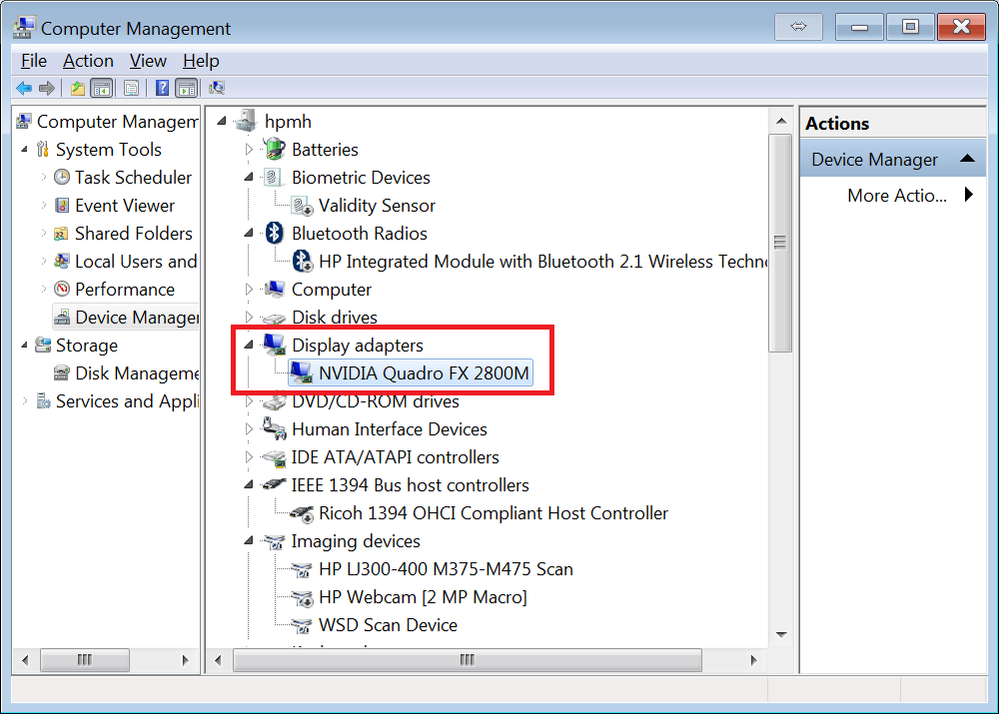Viewport: 999px width, 714px height.
Task: Expand the Services and Applications node
Action: (x=25, y=401)
